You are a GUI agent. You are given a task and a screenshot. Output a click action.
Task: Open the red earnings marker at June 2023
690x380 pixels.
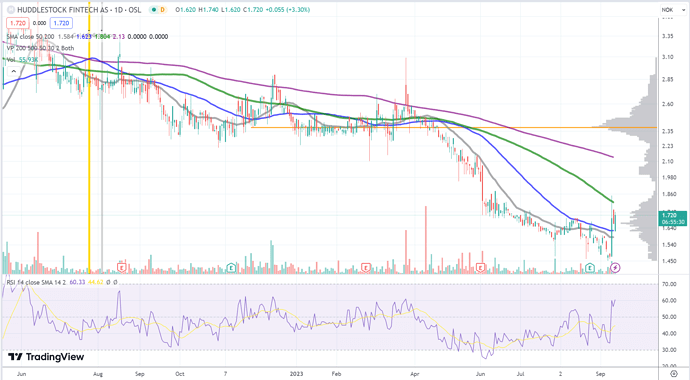(481, 267)
